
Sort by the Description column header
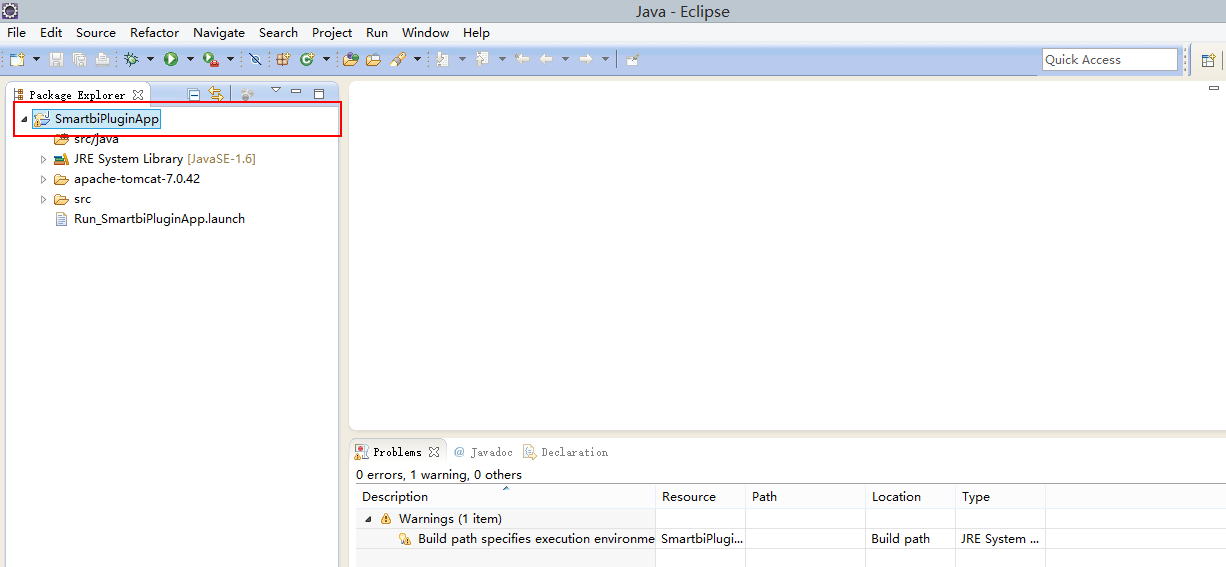click(506, 496)
